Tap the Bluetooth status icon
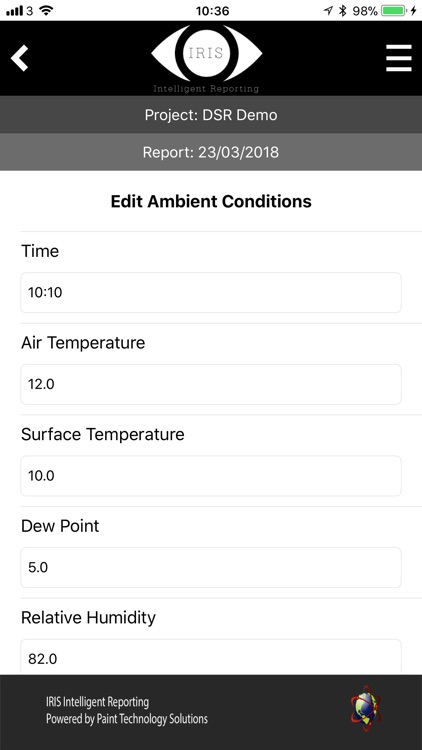The width and height of the screenshot is (422, 750). (342, 11)
